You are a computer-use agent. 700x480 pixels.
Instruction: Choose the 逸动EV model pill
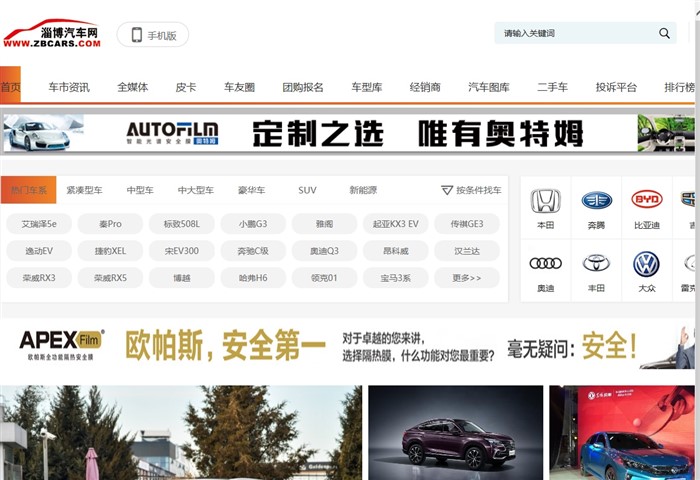pyautogui.click(x=39, y=251)
